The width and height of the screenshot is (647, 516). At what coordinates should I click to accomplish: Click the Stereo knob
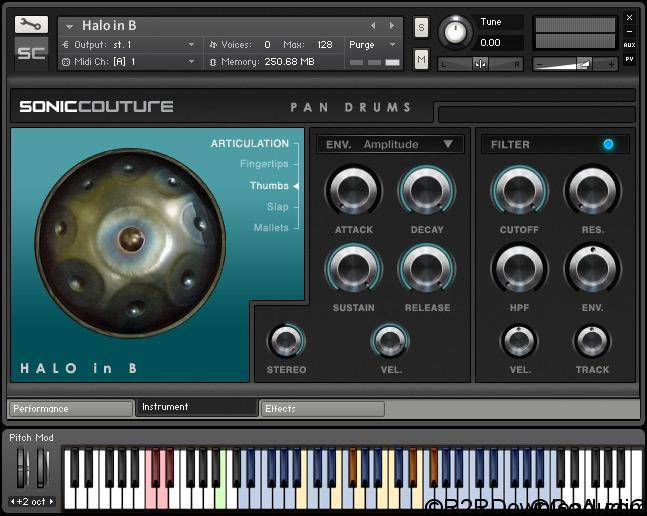tap(286, 342)
